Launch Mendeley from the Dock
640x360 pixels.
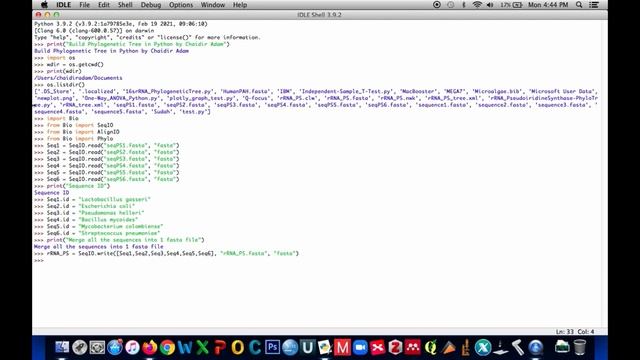point(413,347)
